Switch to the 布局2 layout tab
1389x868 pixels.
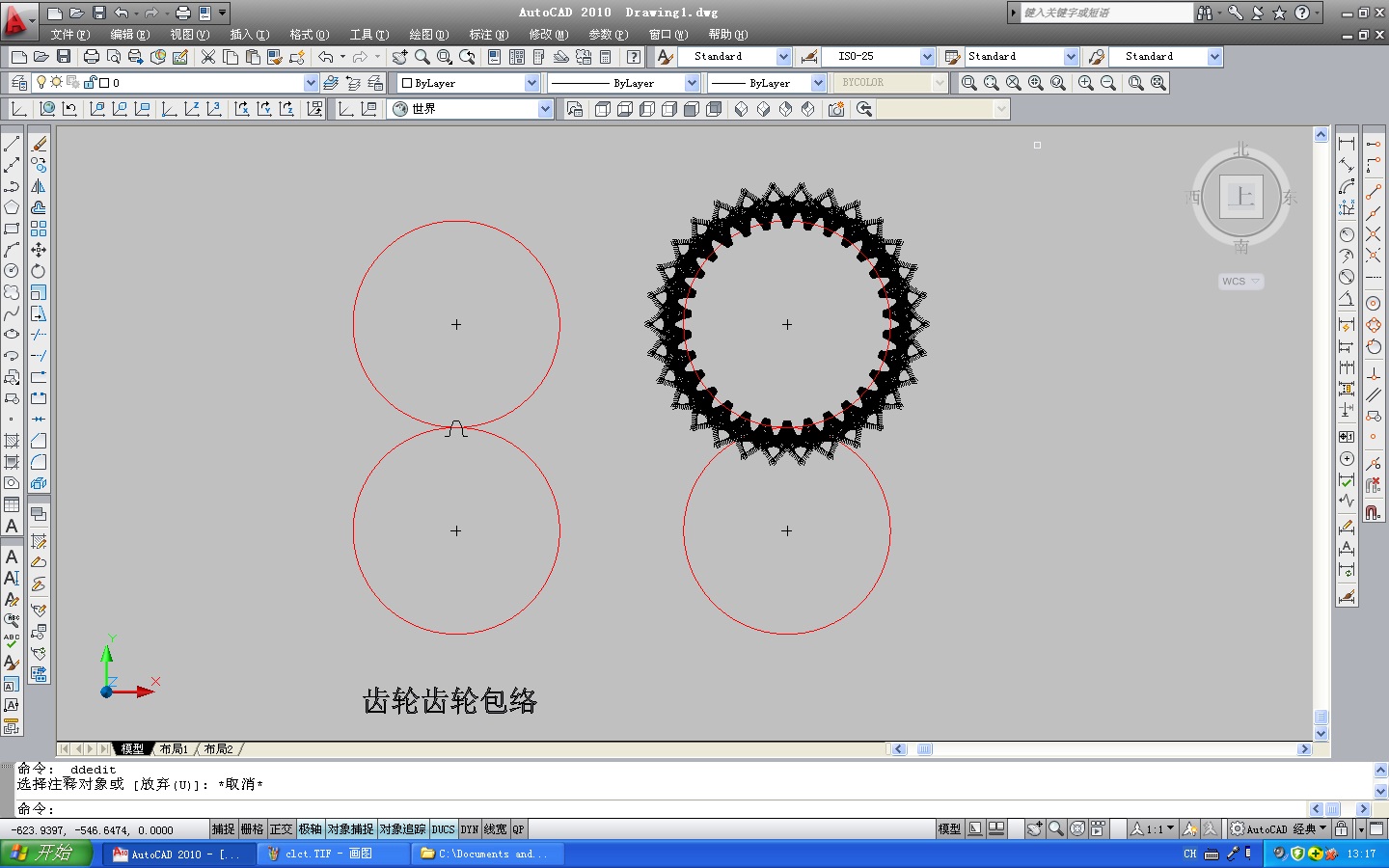point(219,749)
